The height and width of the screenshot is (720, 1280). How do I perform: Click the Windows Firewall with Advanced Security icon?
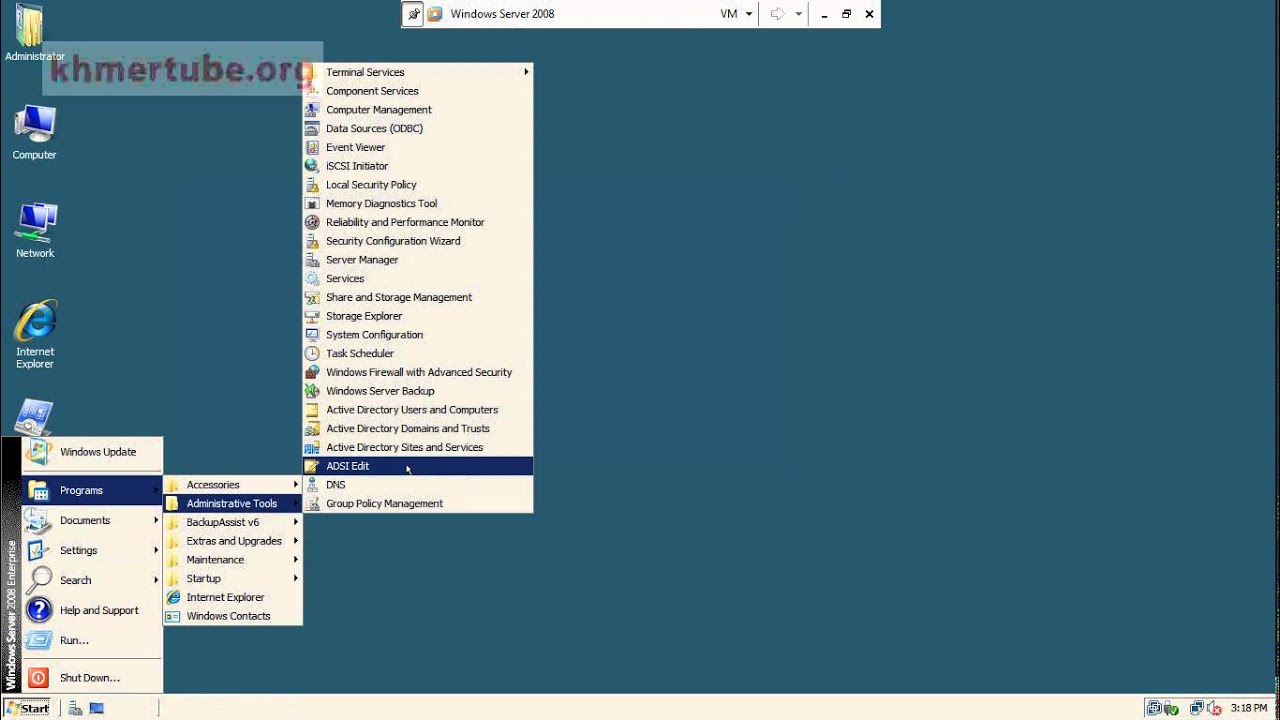(312, 372)
